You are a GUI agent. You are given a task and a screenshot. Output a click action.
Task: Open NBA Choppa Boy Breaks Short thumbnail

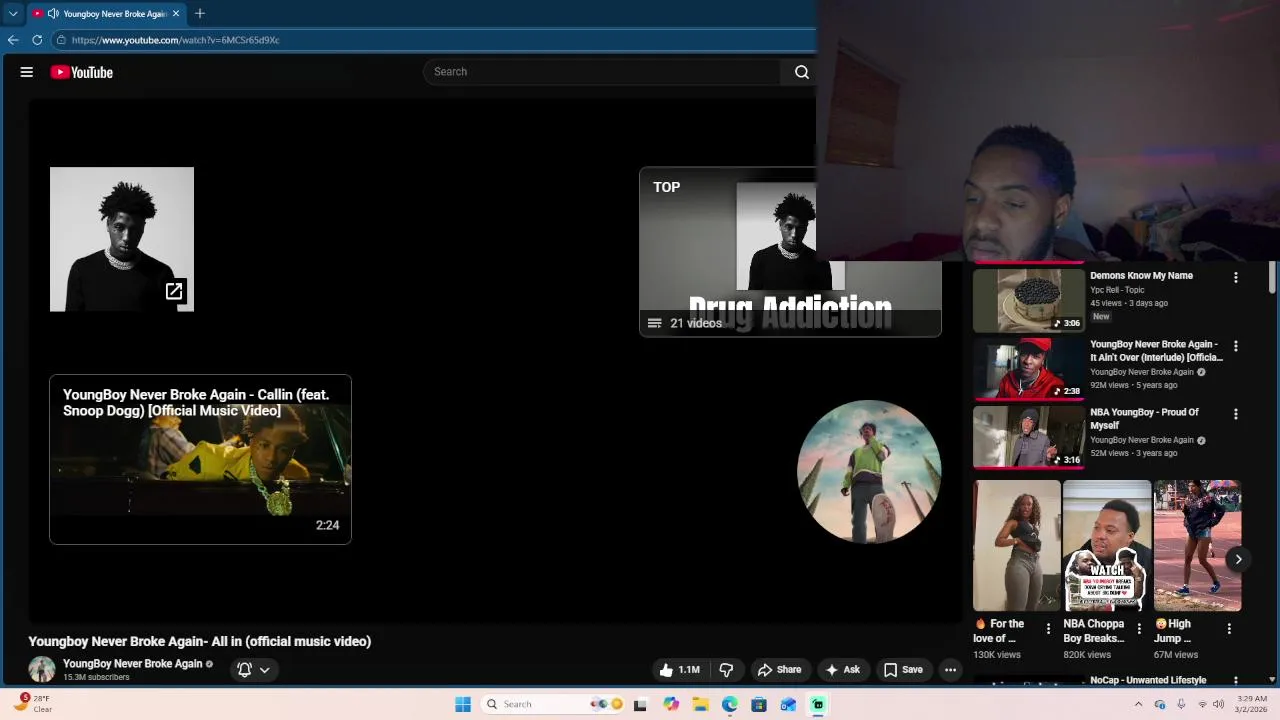pyautogui.click(x=1107, y=546)
